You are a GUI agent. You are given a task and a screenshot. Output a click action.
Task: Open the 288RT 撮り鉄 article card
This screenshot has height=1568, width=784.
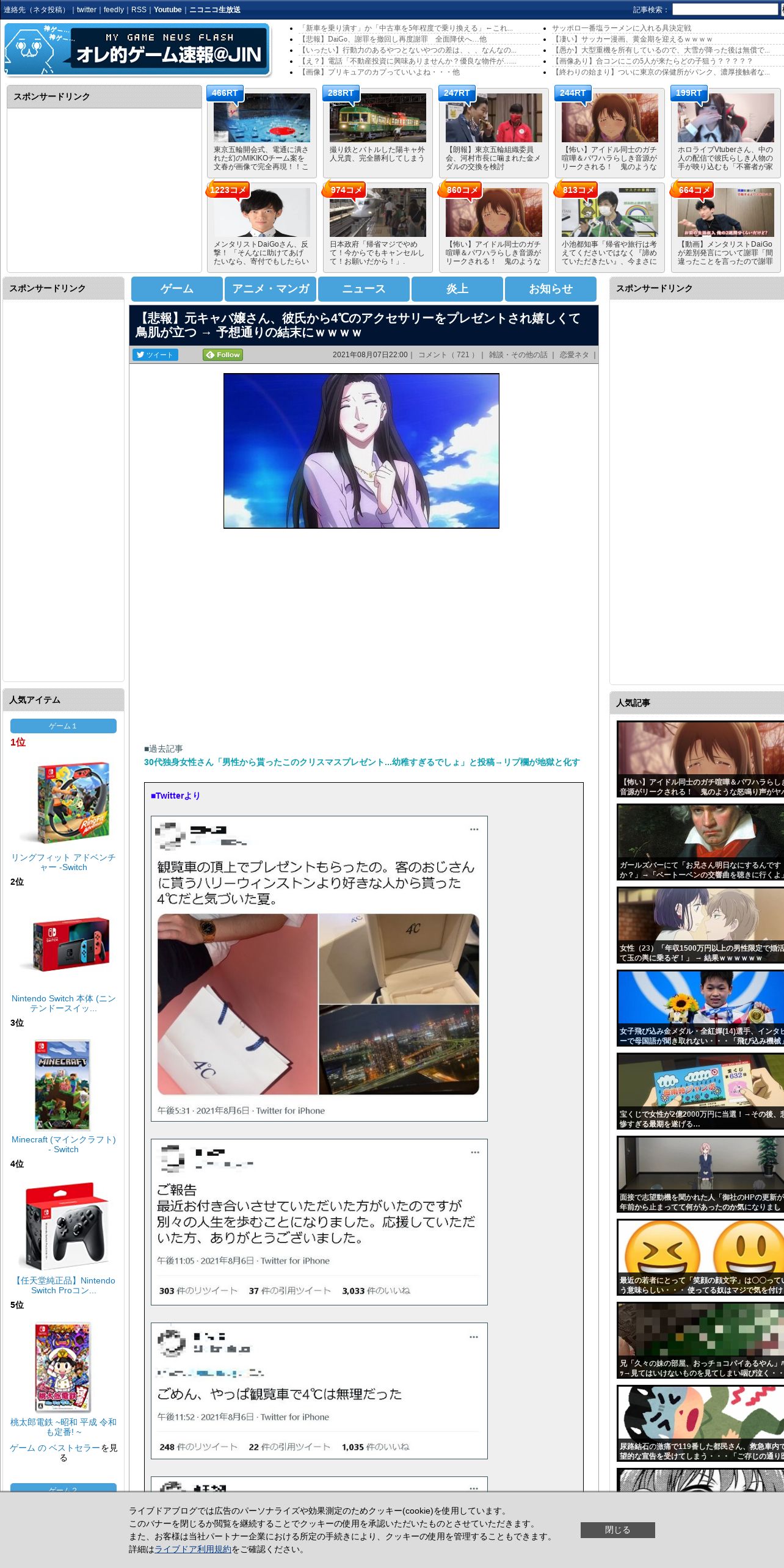[x=377, y=133]
